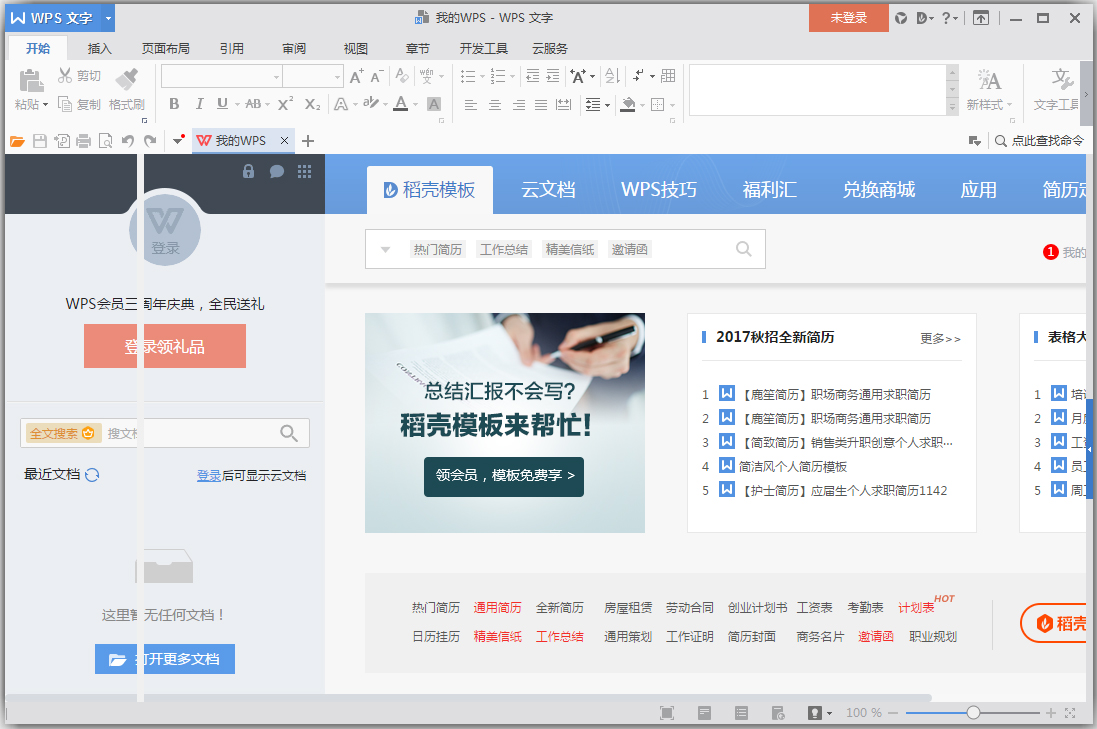Click the undo arrow icon
This screenshot has width=1097, height=729.
[128, 141]
